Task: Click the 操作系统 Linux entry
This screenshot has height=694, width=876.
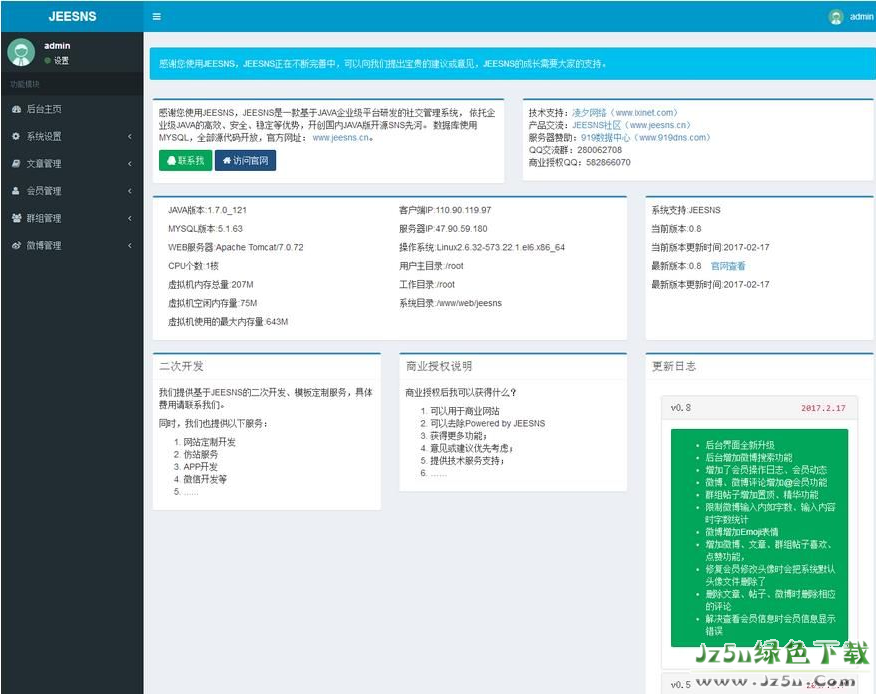Action: pyautogui.click(x=482, y=247)
